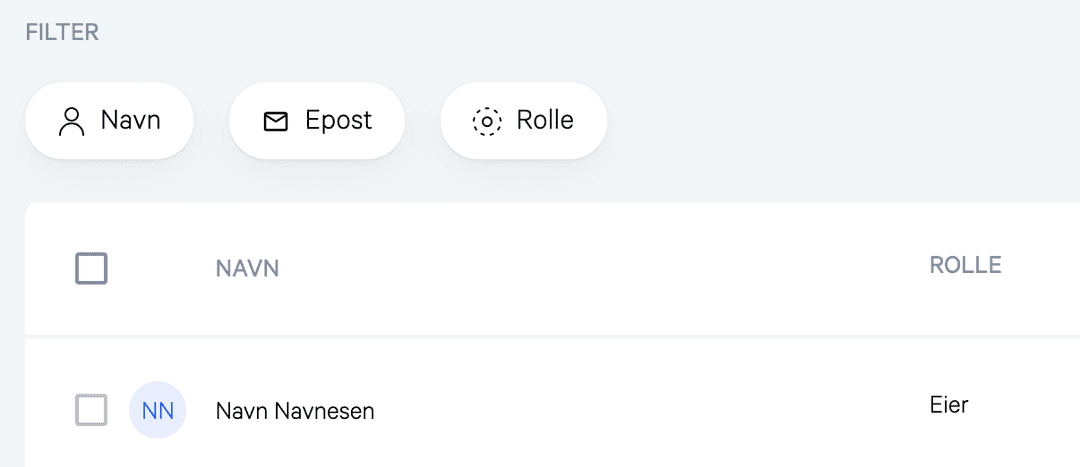This screenshot has height=467, width=1080.
Task: Sort the table by NAVN column header
Action: coord(247,269)
